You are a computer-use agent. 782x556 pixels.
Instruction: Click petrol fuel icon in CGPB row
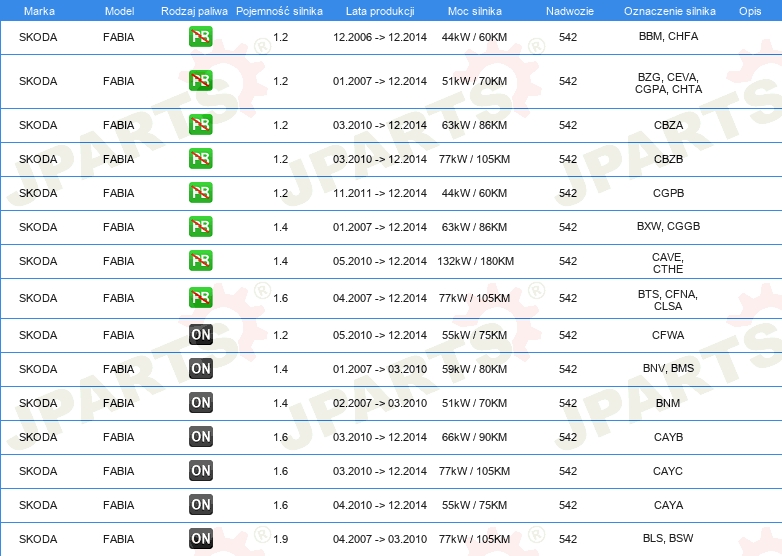pyautogui.click(x=200, y=192)
